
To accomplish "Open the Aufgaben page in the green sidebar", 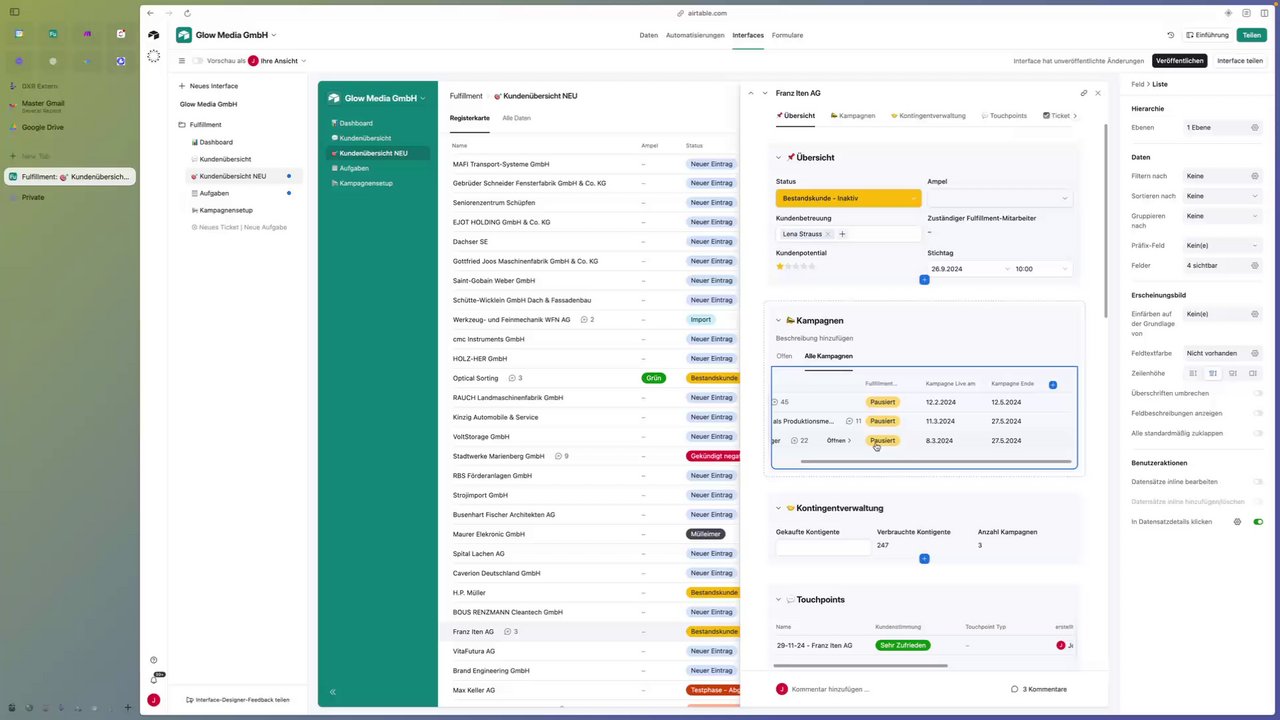I will [354, 168].
